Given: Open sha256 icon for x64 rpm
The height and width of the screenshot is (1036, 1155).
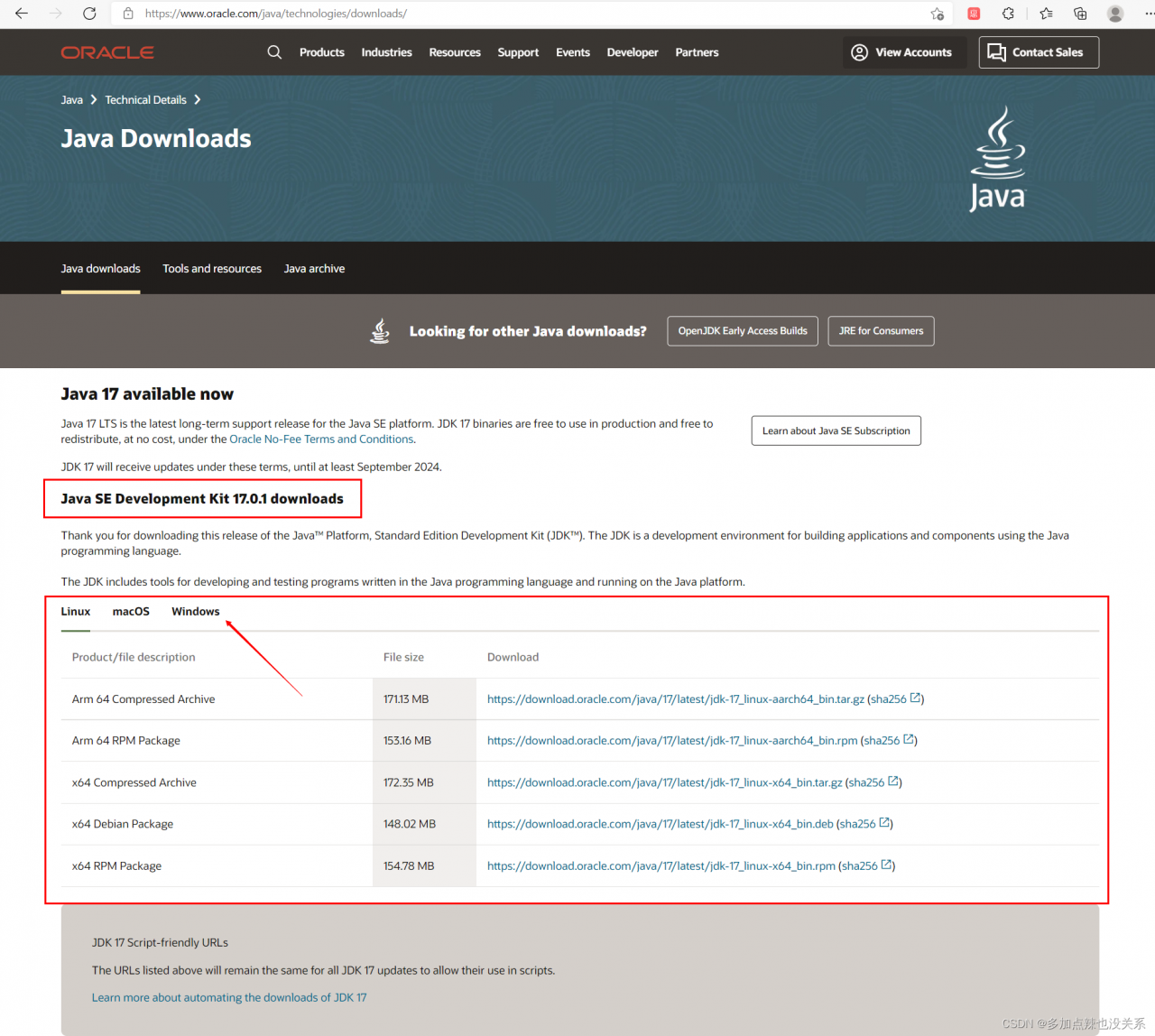Looking at the screenshot, I should [886, 864].
